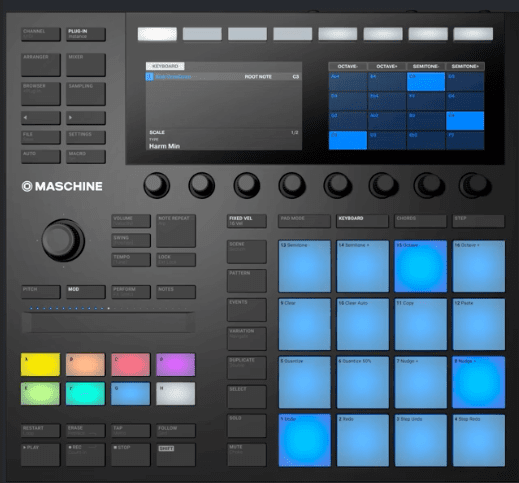
Task: Tap pad 13 Semitone -
Action: (x=305, y=266)
